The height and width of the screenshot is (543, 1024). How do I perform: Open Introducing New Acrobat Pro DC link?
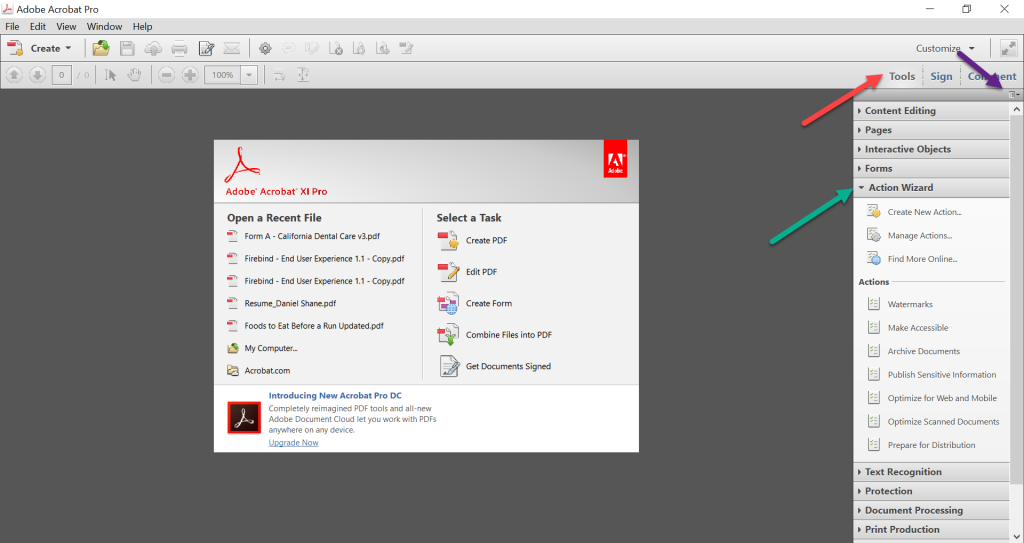(335, 395)
